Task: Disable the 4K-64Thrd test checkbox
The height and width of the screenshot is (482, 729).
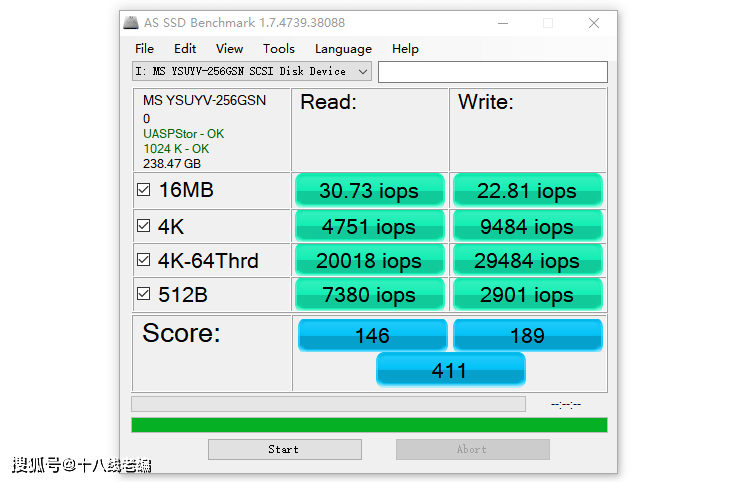Action: [x=144, y=259]
